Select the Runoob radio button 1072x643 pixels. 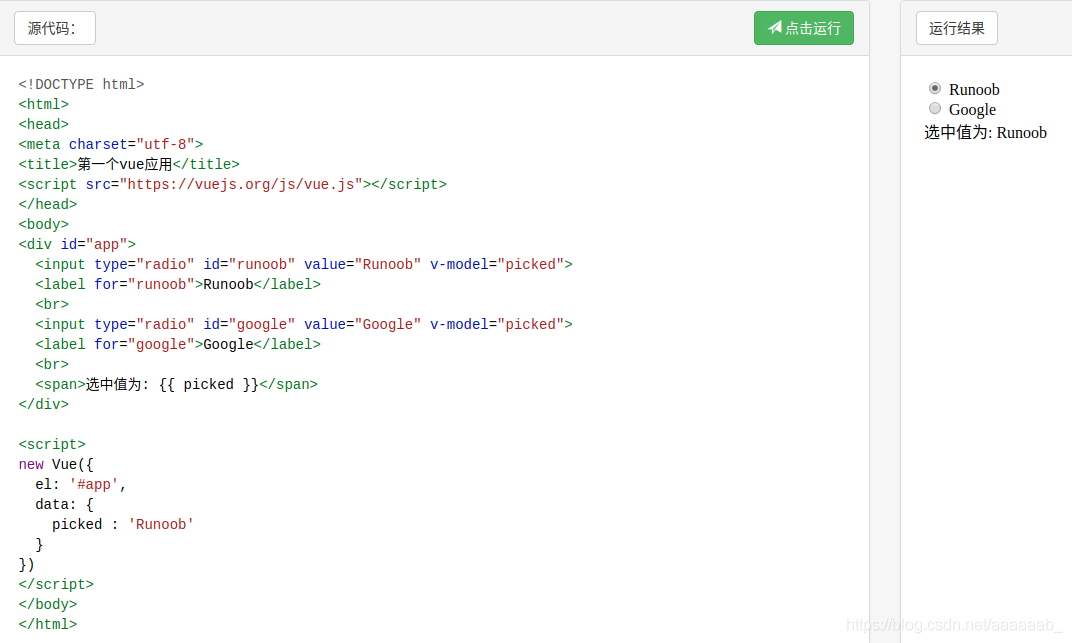(935, 88)
